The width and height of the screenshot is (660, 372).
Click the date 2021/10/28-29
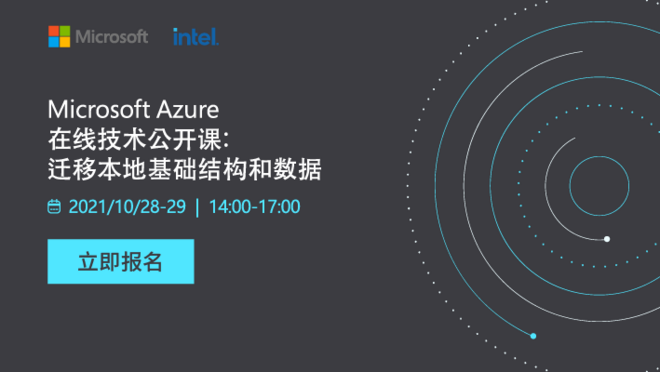pos(127,207)
